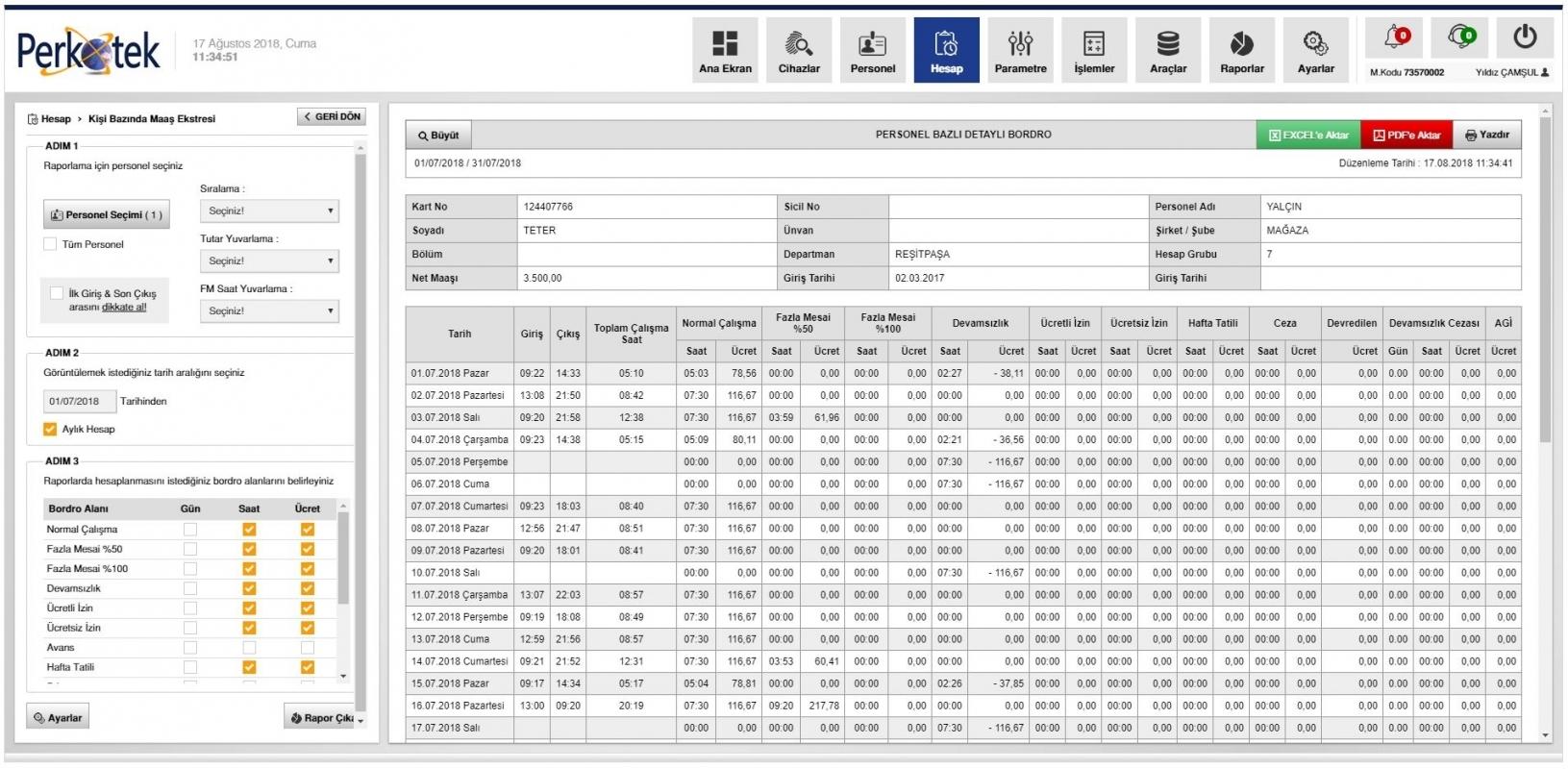Click the power logout icon
The height and width of the screenshot is (769, 1568).
(1525, 38)
